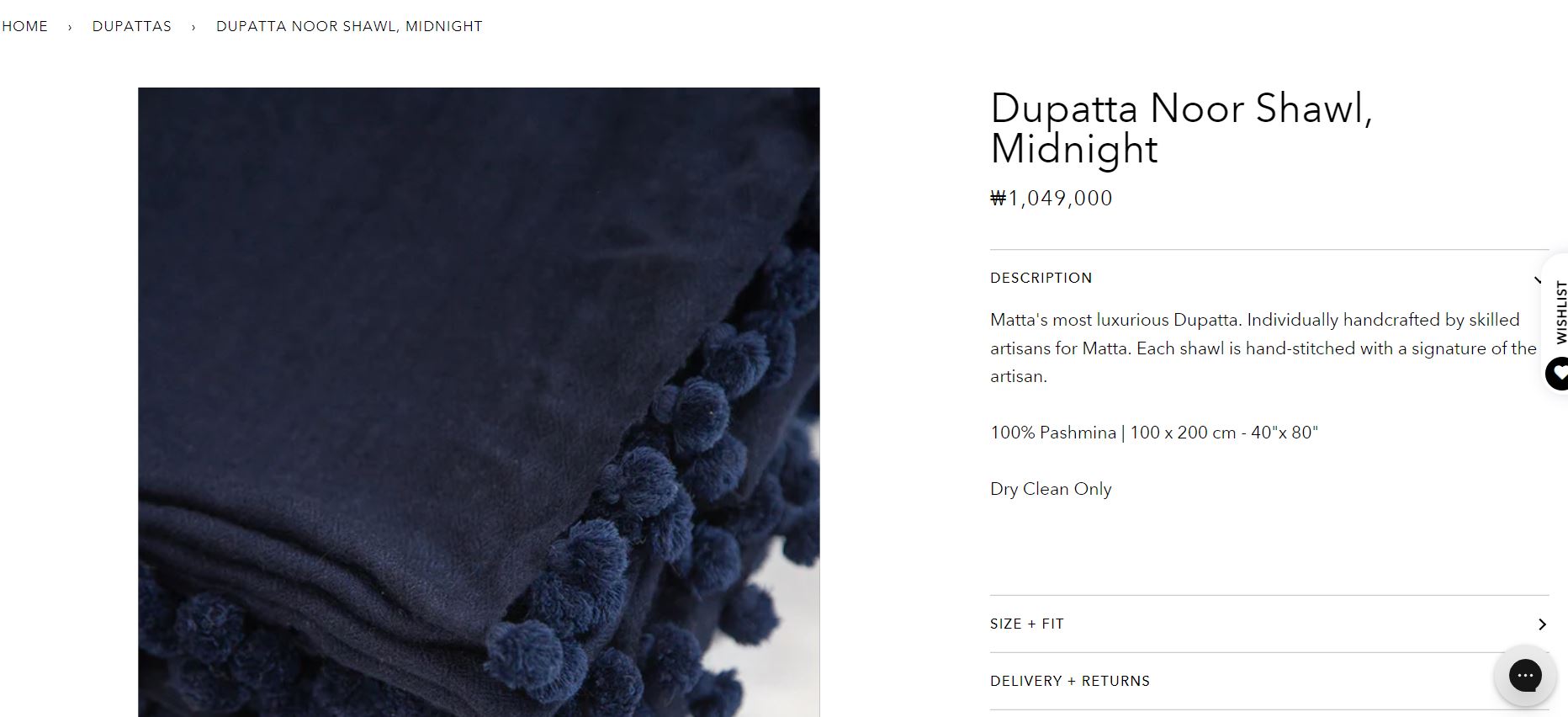This screenshot has height=717, width=1568.
Task: Click the product title Dupatta Noor Shawl, Midnight
Action: 1181,128
